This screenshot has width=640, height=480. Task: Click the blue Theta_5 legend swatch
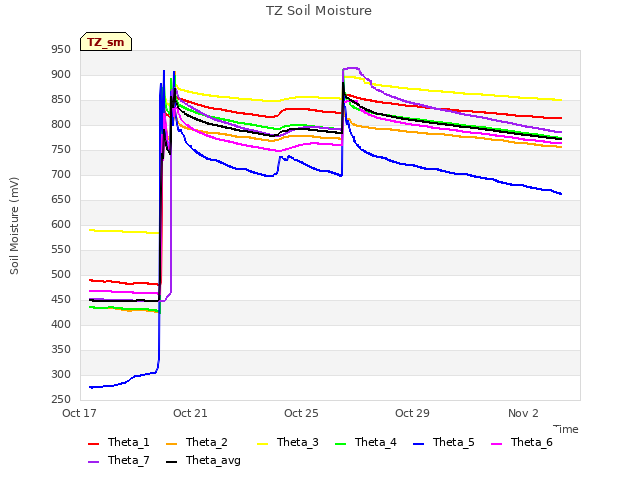pos(418,444)
